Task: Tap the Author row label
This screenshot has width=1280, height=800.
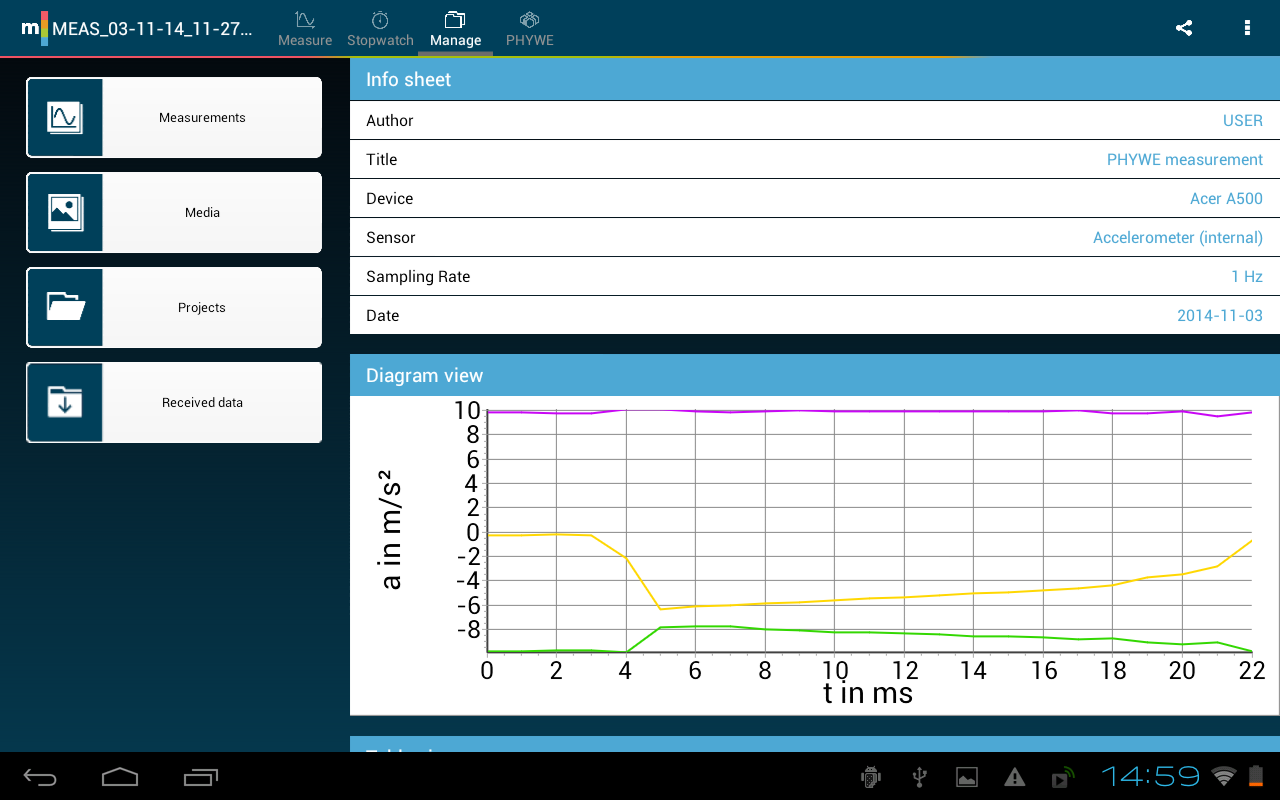Action: pyautogui.click(x=390, y=121)
